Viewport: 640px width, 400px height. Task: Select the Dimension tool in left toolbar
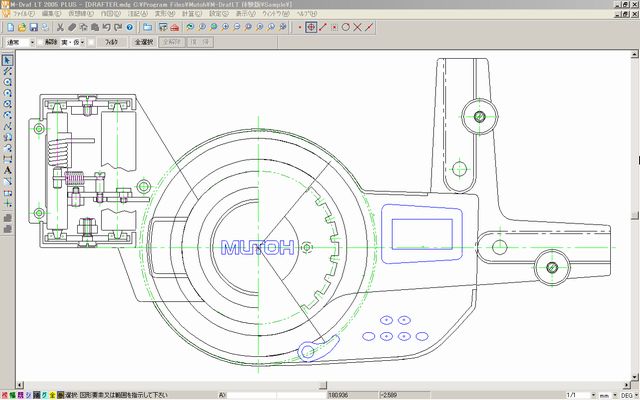(x=7, y=160)
